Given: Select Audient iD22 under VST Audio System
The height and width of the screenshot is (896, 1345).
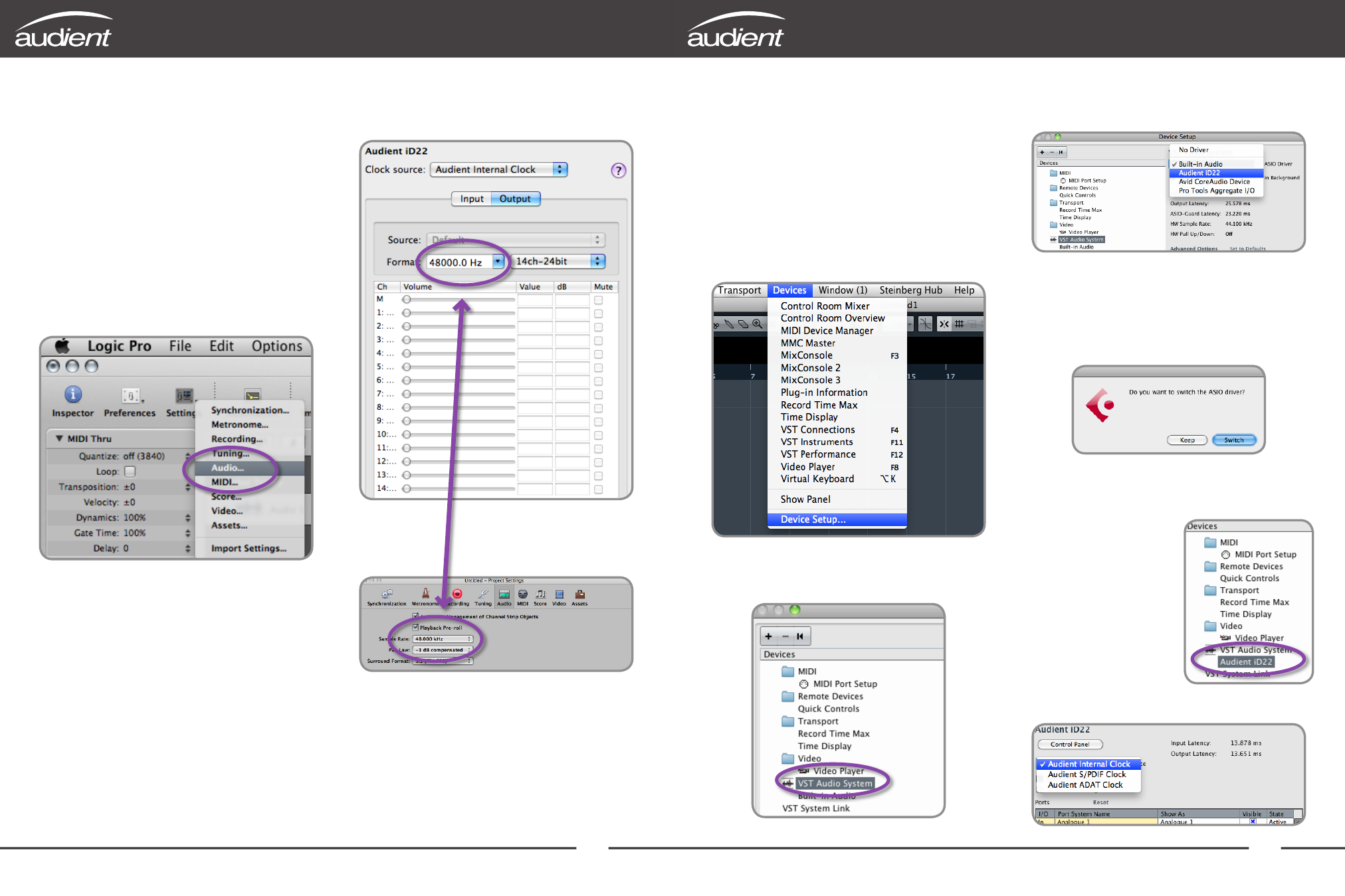Looking at the screenshot, I should coord(1245,662).
